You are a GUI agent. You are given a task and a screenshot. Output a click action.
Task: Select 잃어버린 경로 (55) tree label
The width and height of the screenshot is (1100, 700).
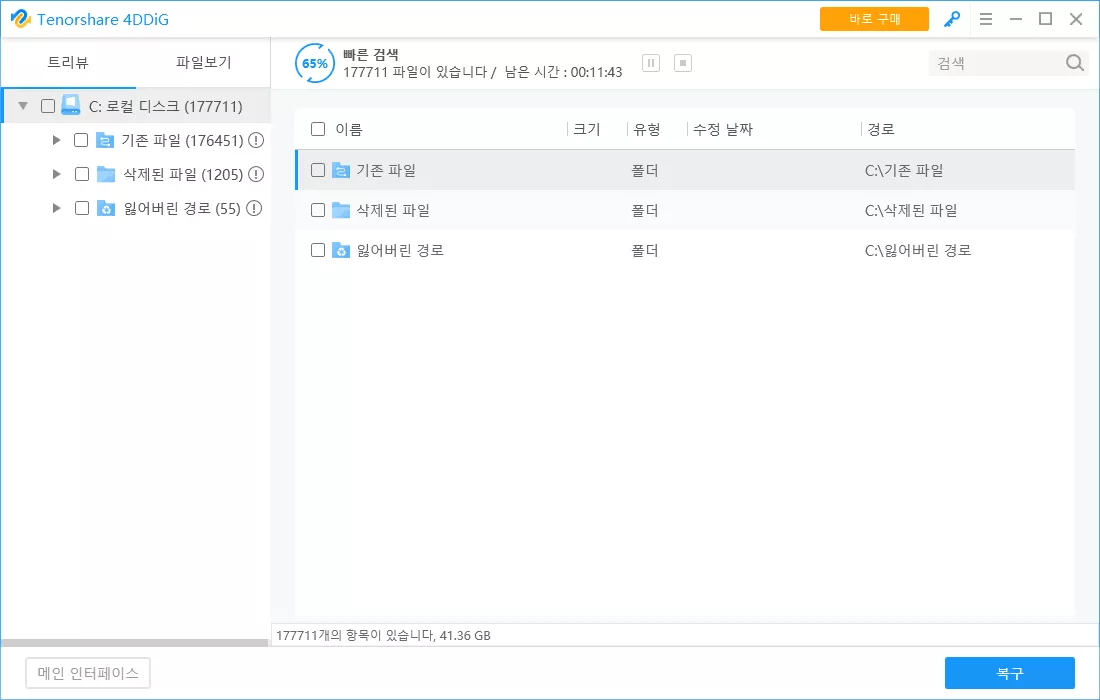[x=182, y=208]
